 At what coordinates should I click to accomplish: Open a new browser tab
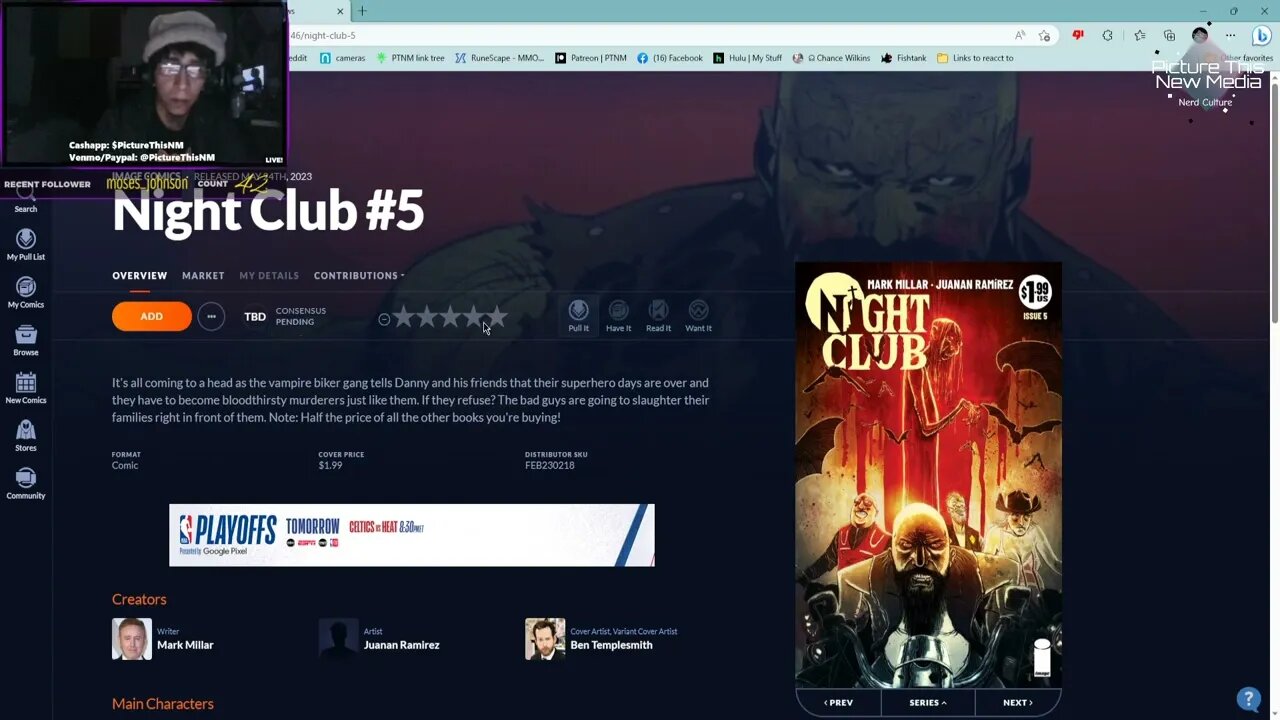(x=362, y=11)
